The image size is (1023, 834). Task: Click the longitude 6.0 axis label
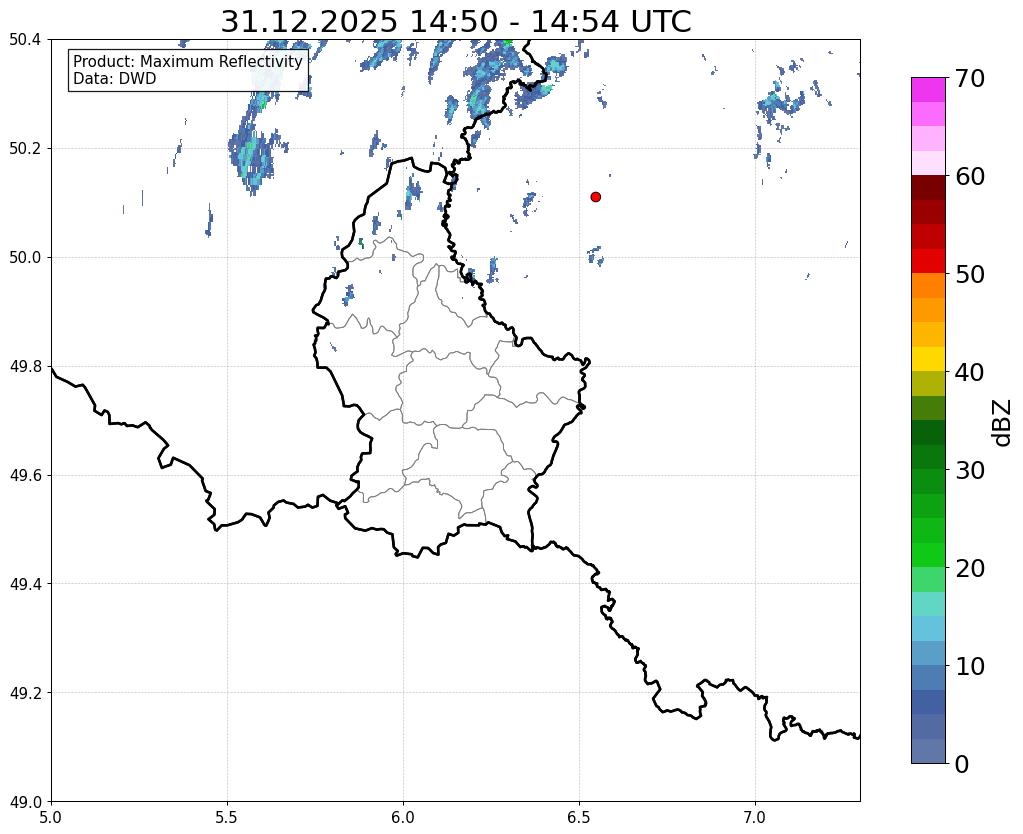pos(403,817)
